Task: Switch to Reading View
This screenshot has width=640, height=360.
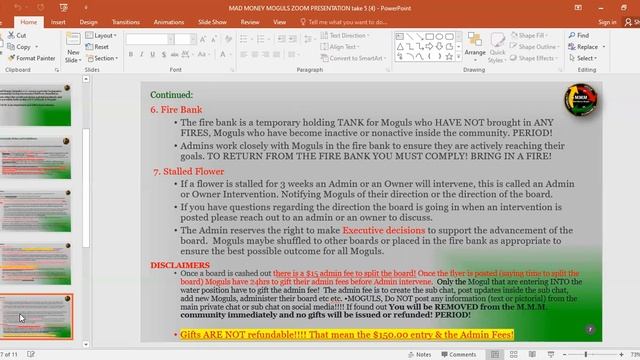Action: tap(532, 355)
